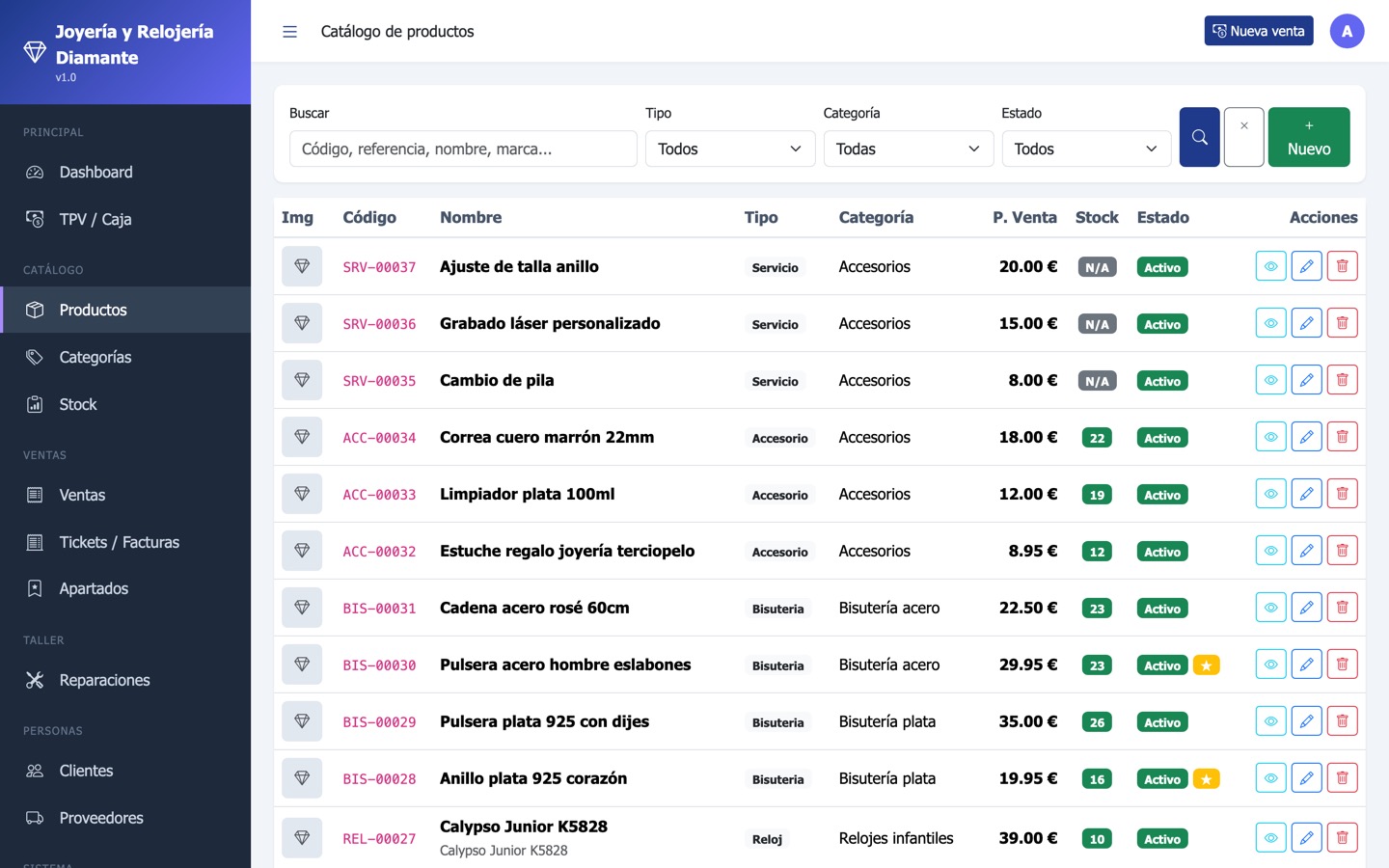View details of Limpiador plata 100ml
This screenshot has height=868, width=1389.
click(1270, 494)
